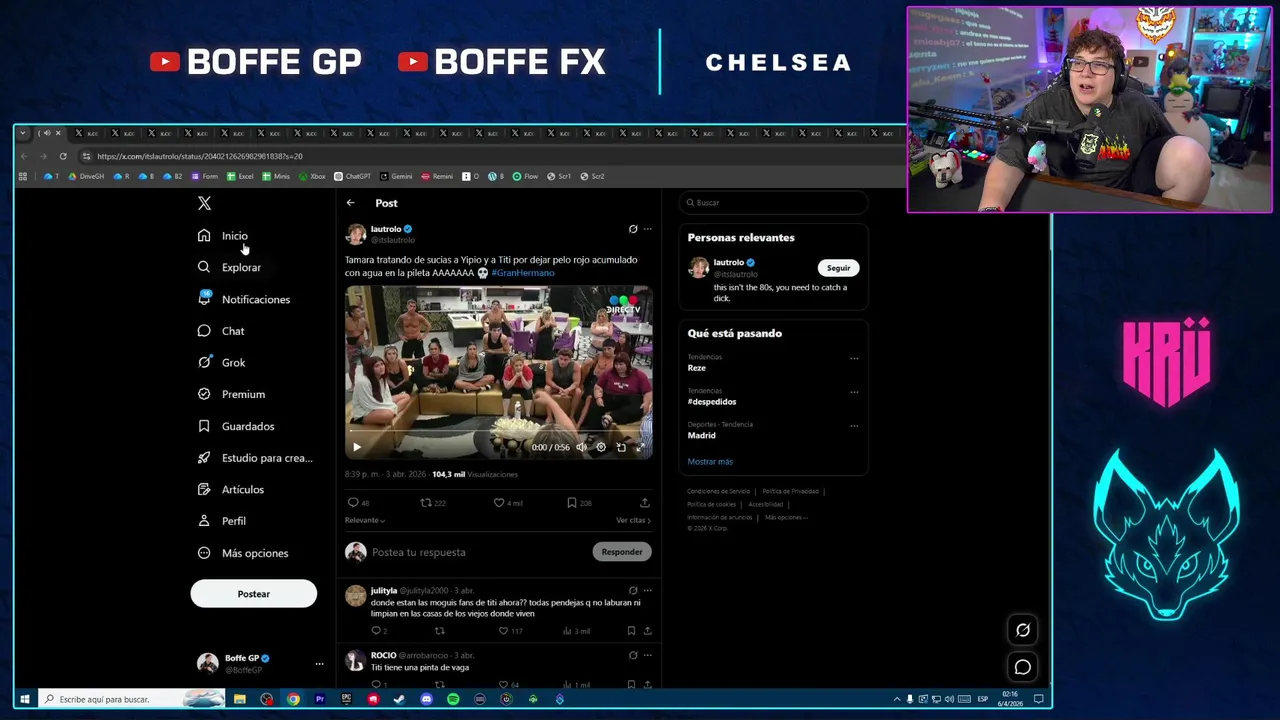Click the Grok floating button
Viewport: 1280px width, 720px height.
[1023, 630]
